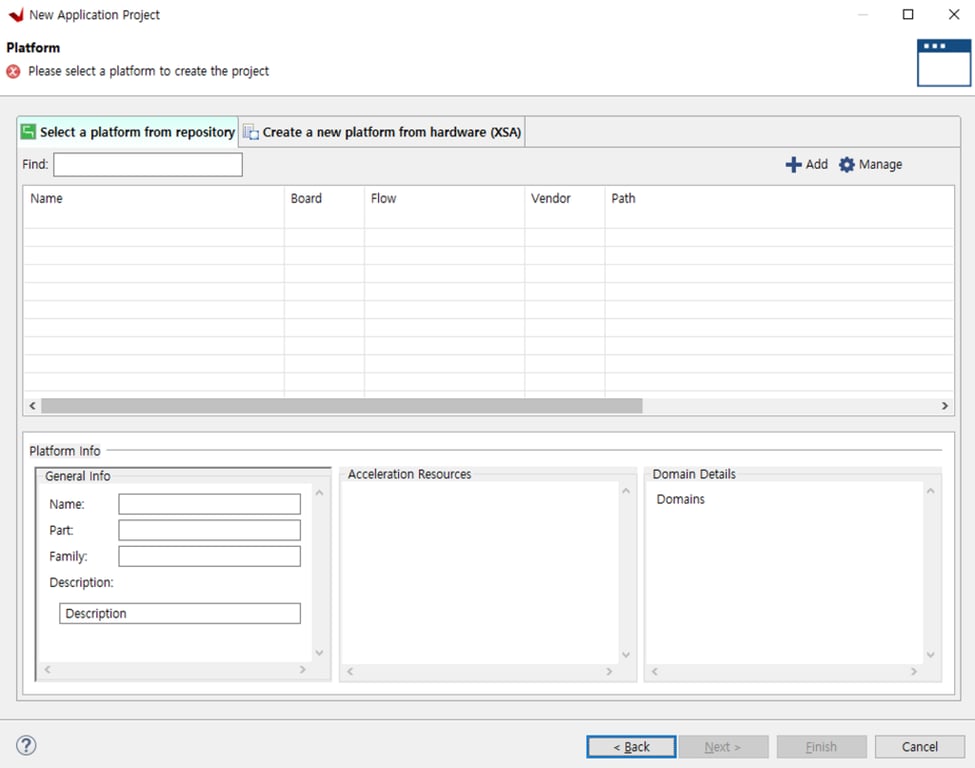Click the Next button
975x768 pixels.
[x=723, y=747]
